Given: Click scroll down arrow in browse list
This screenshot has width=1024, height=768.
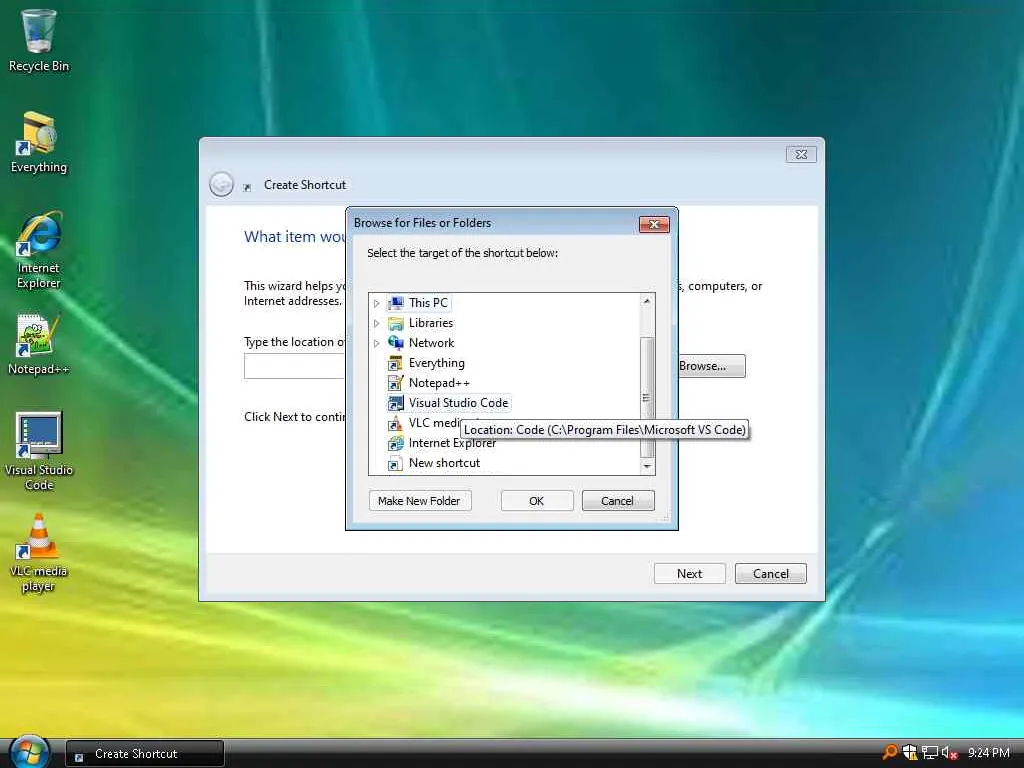Looking at the screenshot, I should [x=647, y=466].
